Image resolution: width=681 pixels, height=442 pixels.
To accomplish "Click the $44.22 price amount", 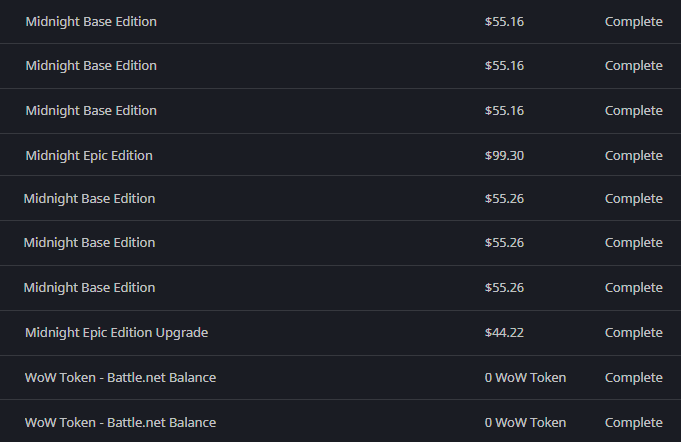I will pos(504,333).
